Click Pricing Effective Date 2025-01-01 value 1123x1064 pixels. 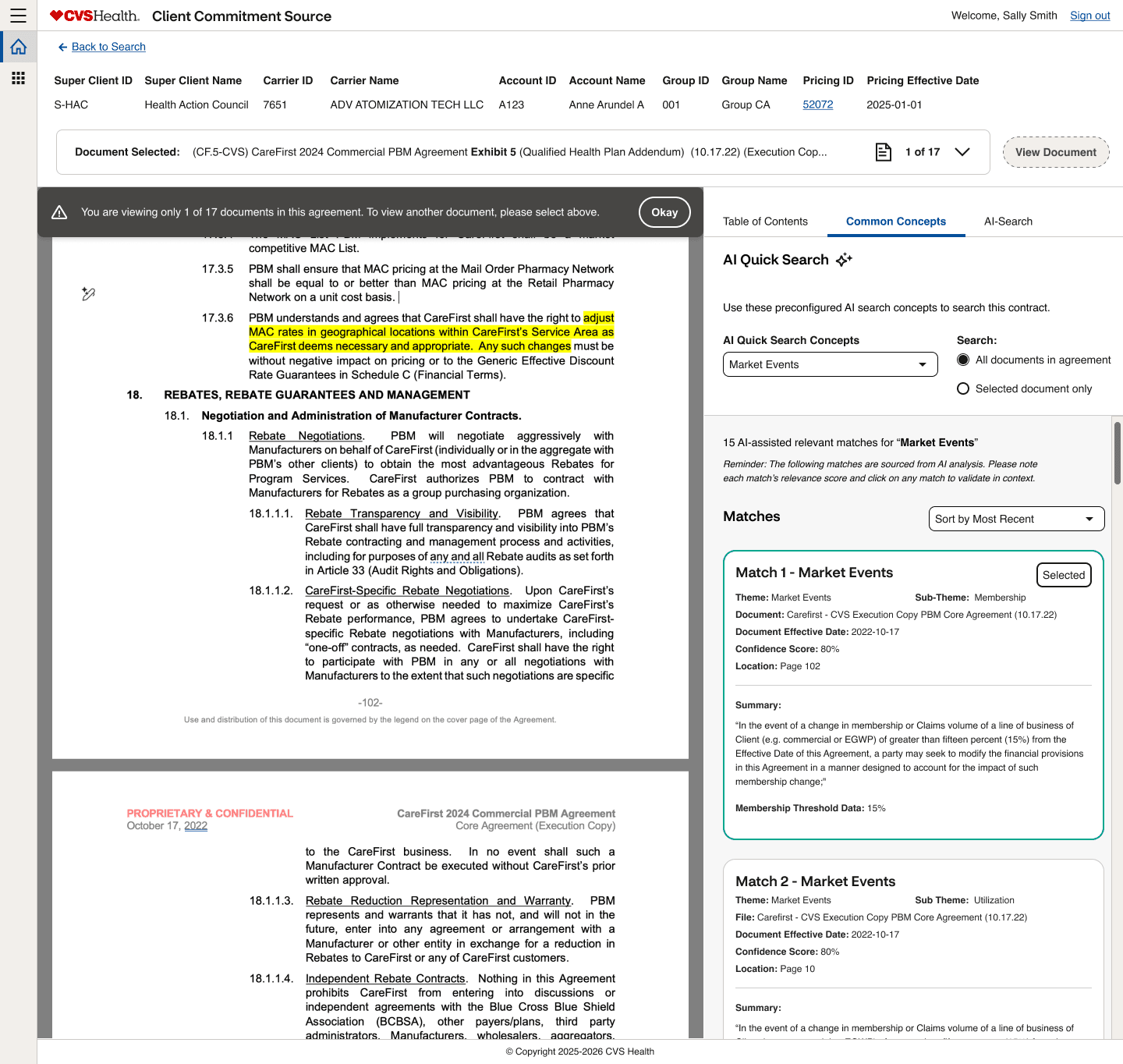click(895, 105)
